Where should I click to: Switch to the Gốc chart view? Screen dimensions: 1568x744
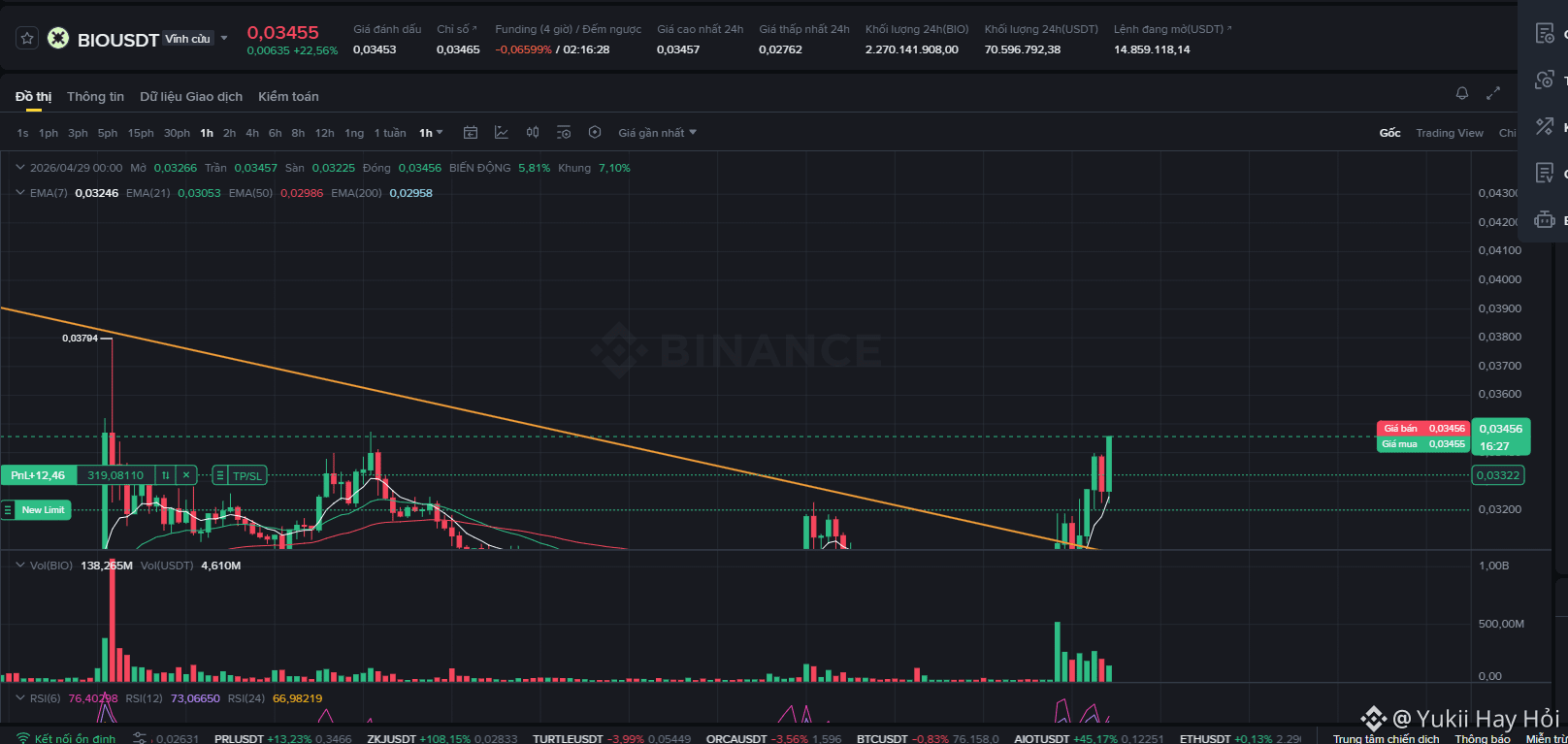[x=1389, y=133]
